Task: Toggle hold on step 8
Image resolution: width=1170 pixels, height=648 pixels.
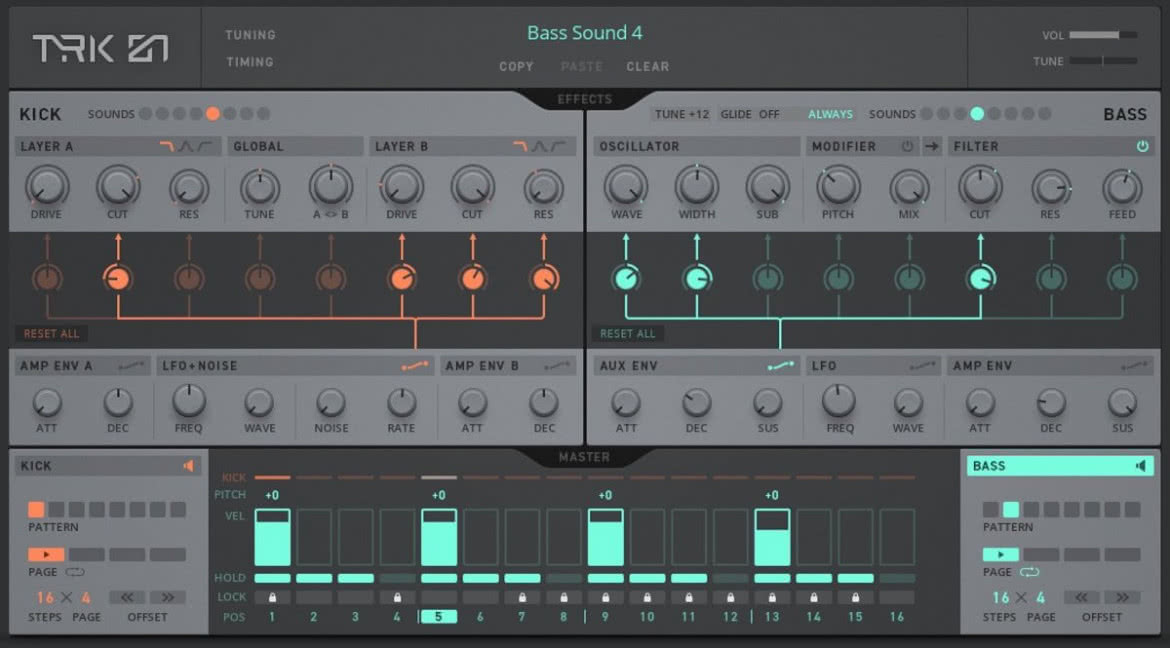Action: (x=564, y=578)
